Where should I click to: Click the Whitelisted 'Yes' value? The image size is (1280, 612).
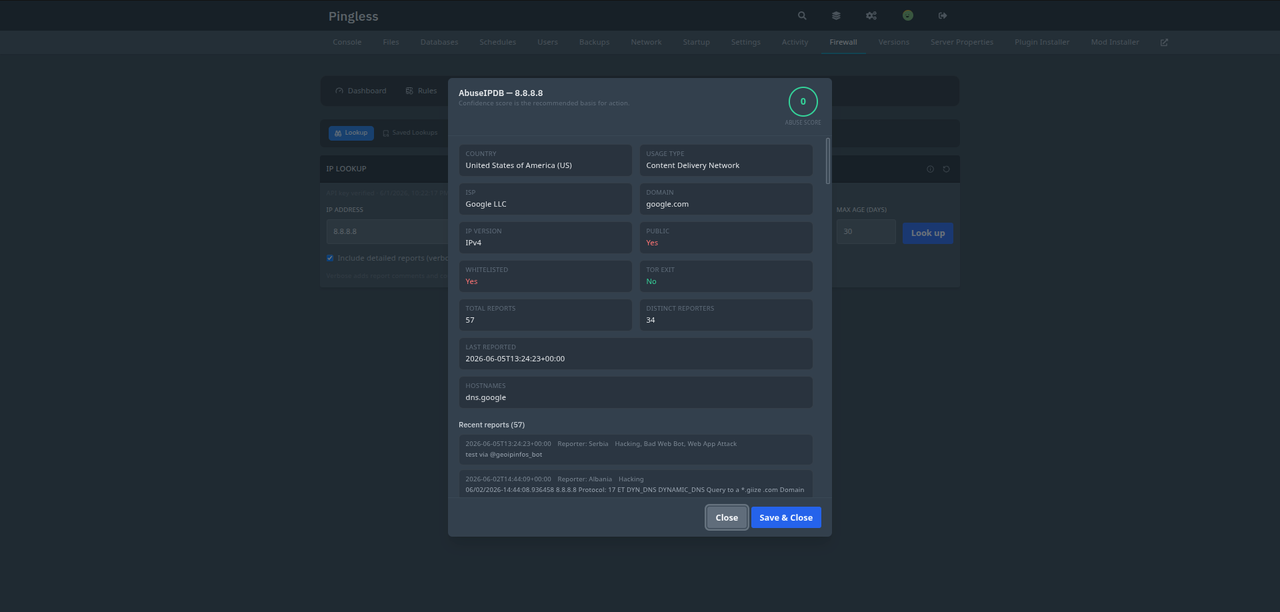click(471, 282)
